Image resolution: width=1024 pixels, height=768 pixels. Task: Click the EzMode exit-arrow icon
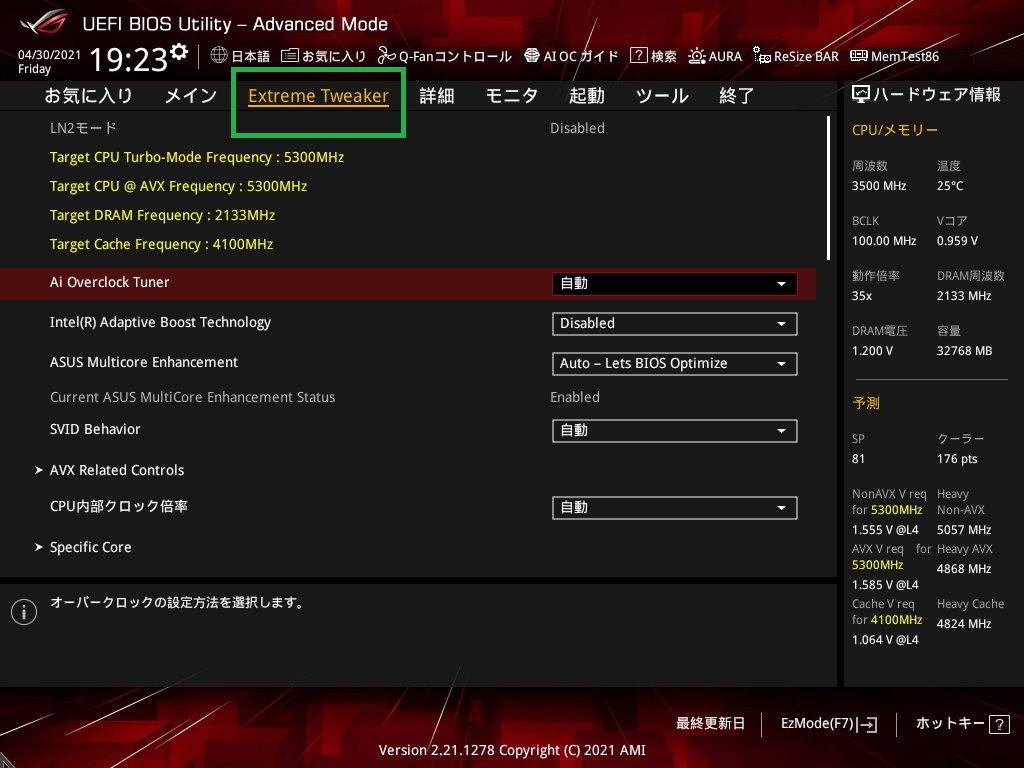coord(868,724)
